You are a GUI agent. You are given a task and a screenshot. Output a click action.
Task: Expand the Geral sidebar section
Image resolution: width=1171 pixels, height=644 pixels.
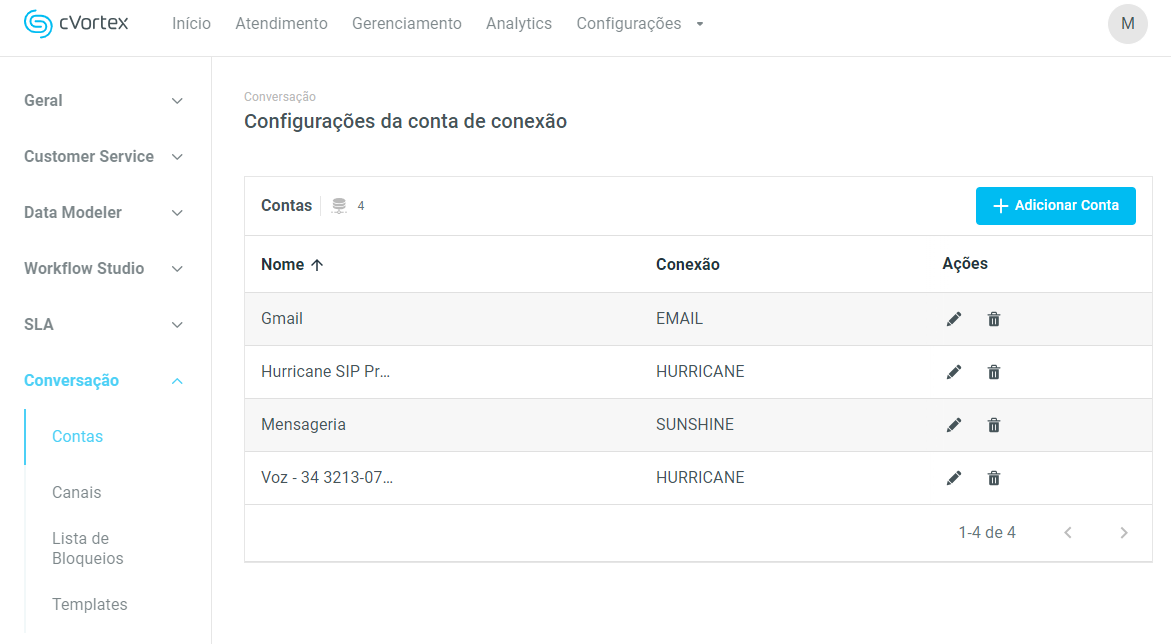105,101
